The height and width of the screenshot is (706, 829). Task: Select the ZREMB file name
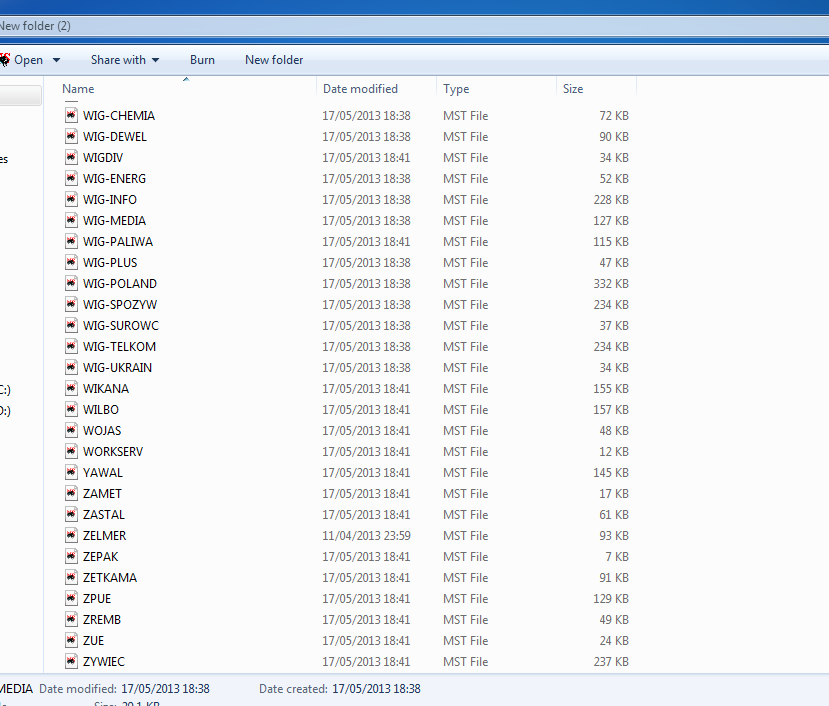[102, 620]
